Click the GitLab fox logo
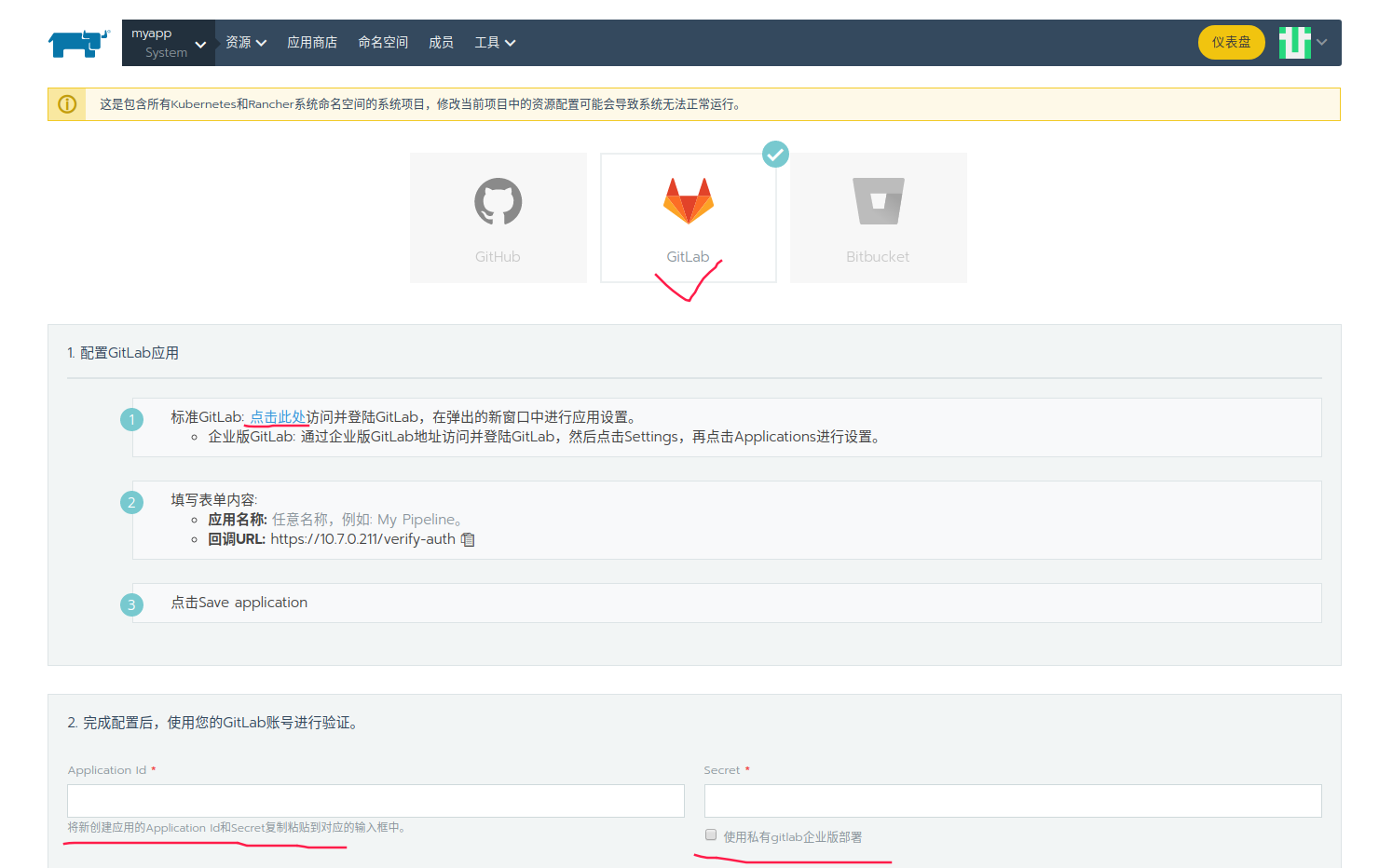Screen dimensions: 1379x868 (x=689, y=201)
